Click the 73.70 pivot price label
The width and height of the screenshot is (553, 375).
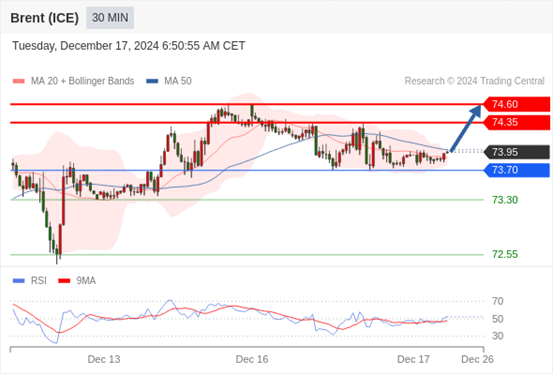[516, 170]
